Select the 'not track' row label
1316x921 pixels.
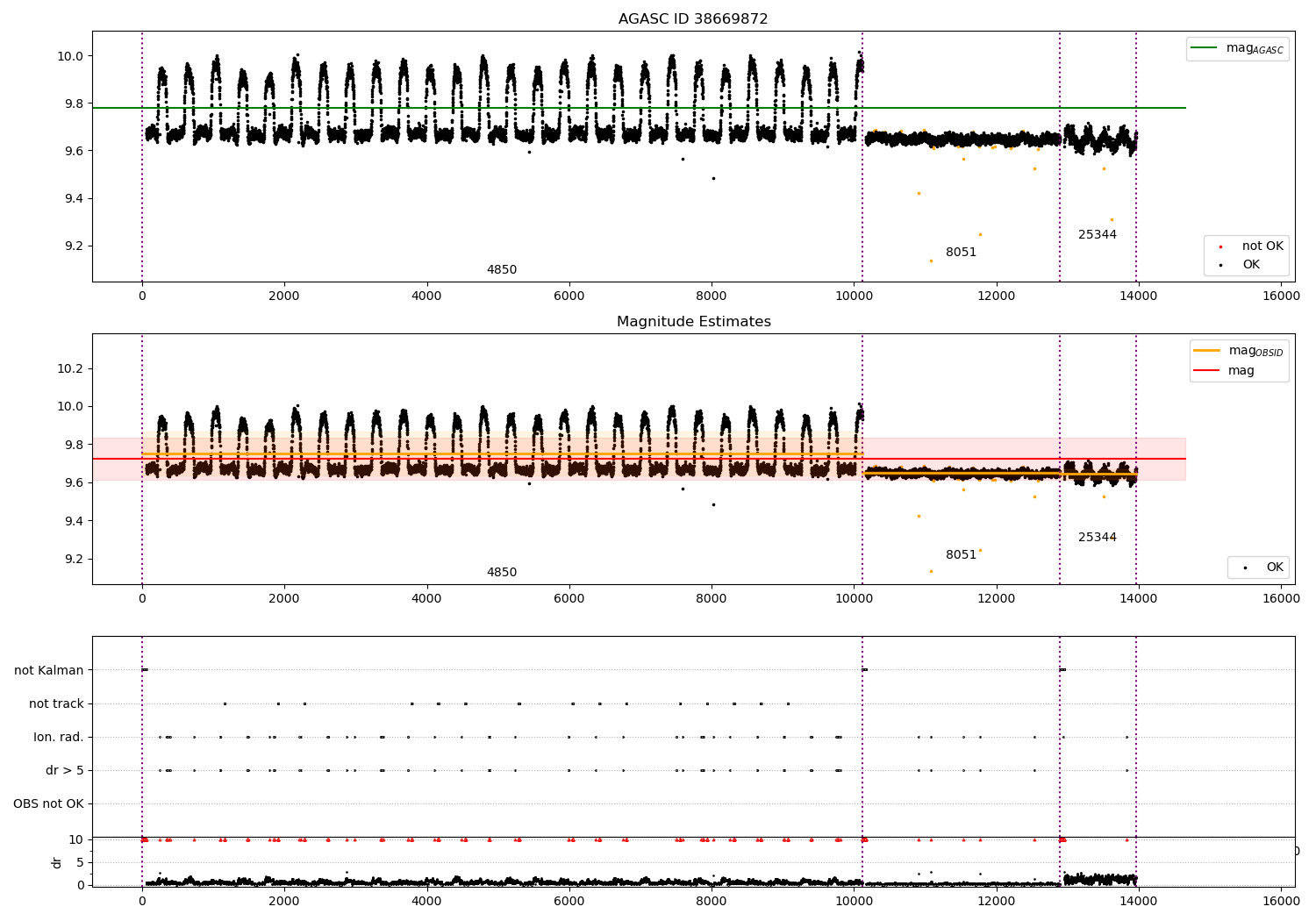pos(56,704)
